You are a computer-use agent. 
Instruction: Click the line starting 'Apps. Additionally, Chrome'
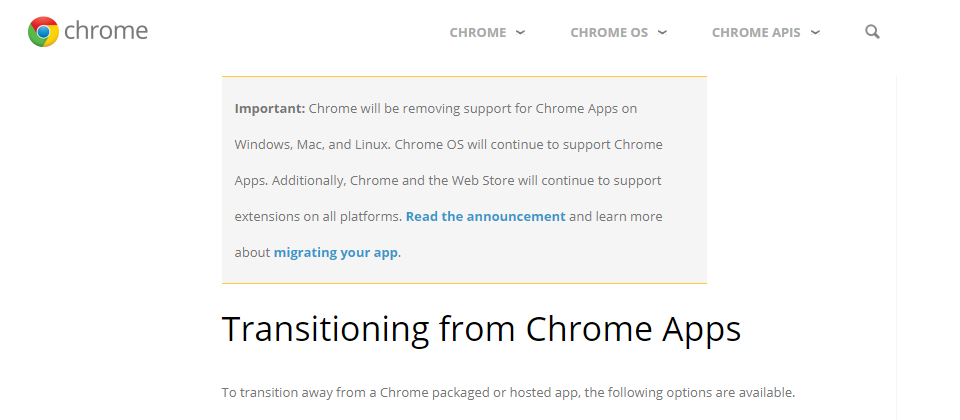click(x=448, y=181)
